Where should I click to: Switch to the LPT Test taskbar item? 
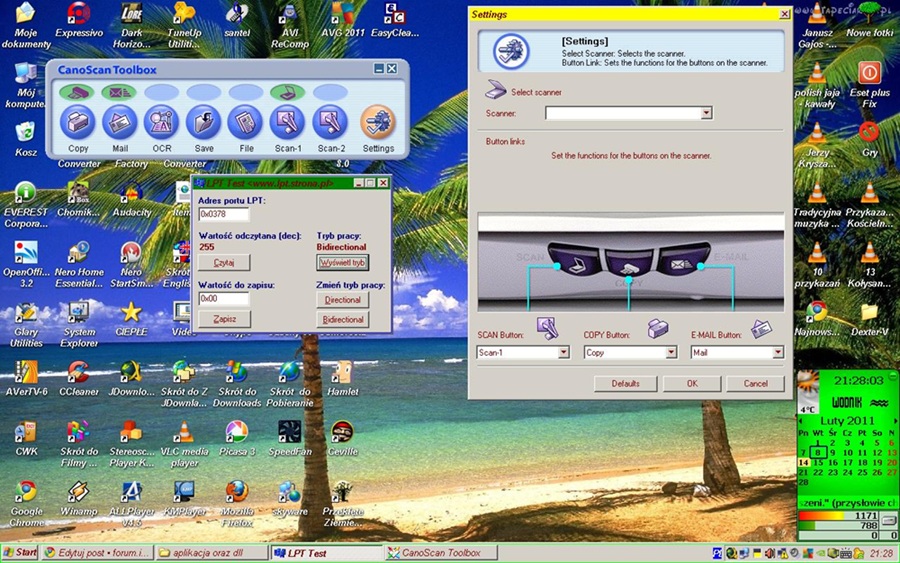[325, 553]
